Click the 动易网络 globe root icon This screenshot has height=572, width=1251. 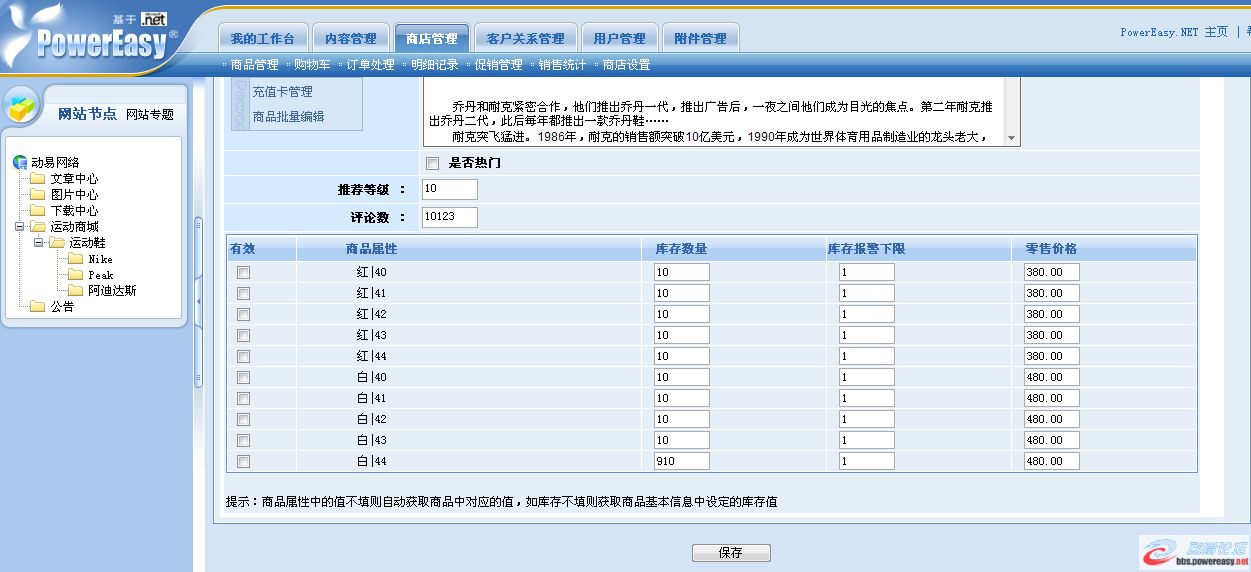(20, 163)
